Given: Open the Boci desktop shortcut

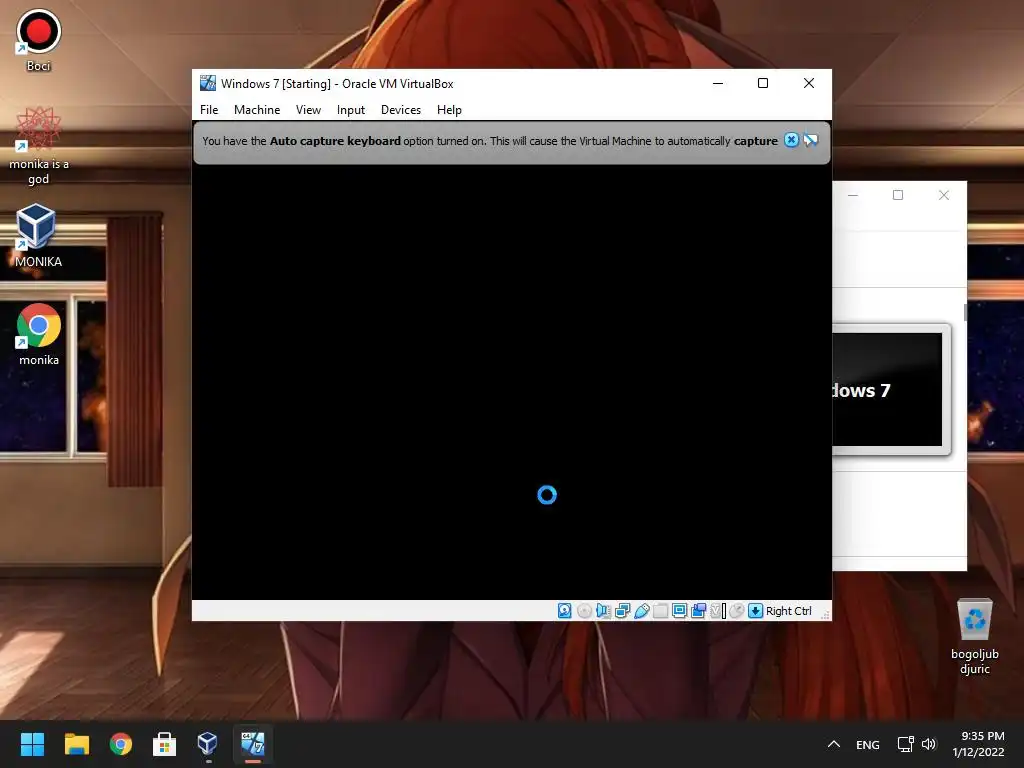Looking at the screenshot, I should [39, 40].
